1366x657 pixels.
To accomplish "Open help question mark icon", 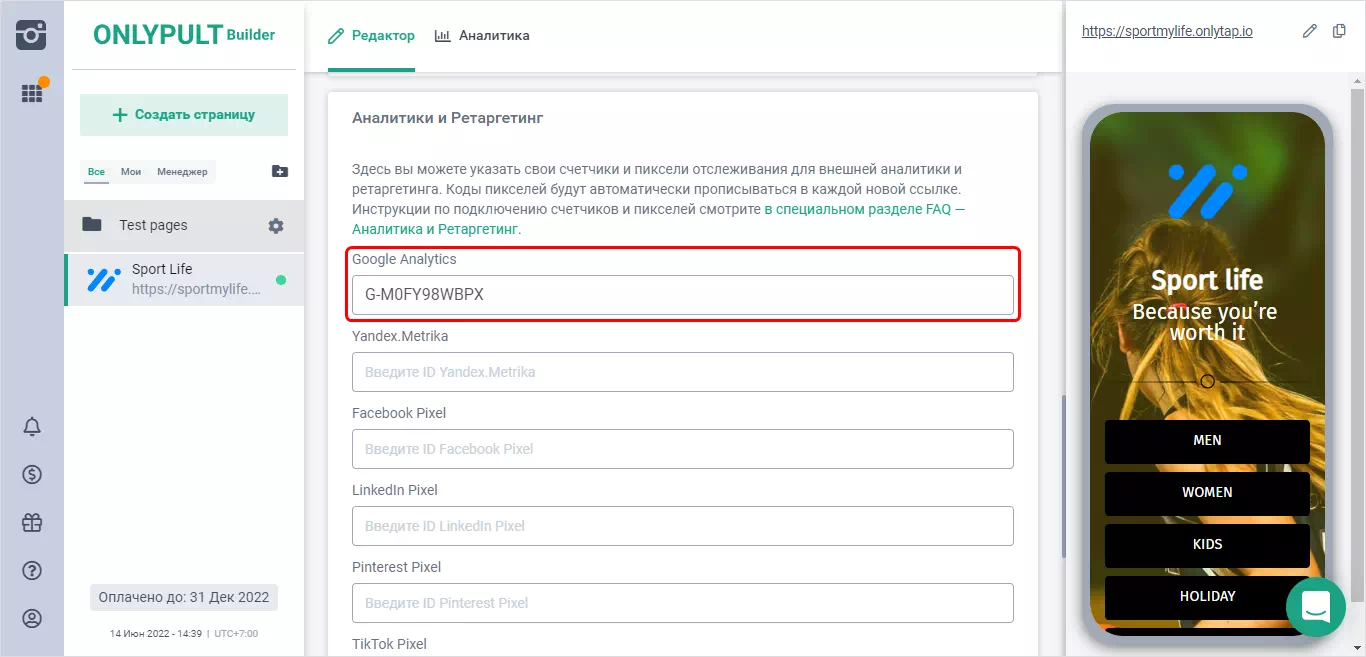I will pos(32,571).
